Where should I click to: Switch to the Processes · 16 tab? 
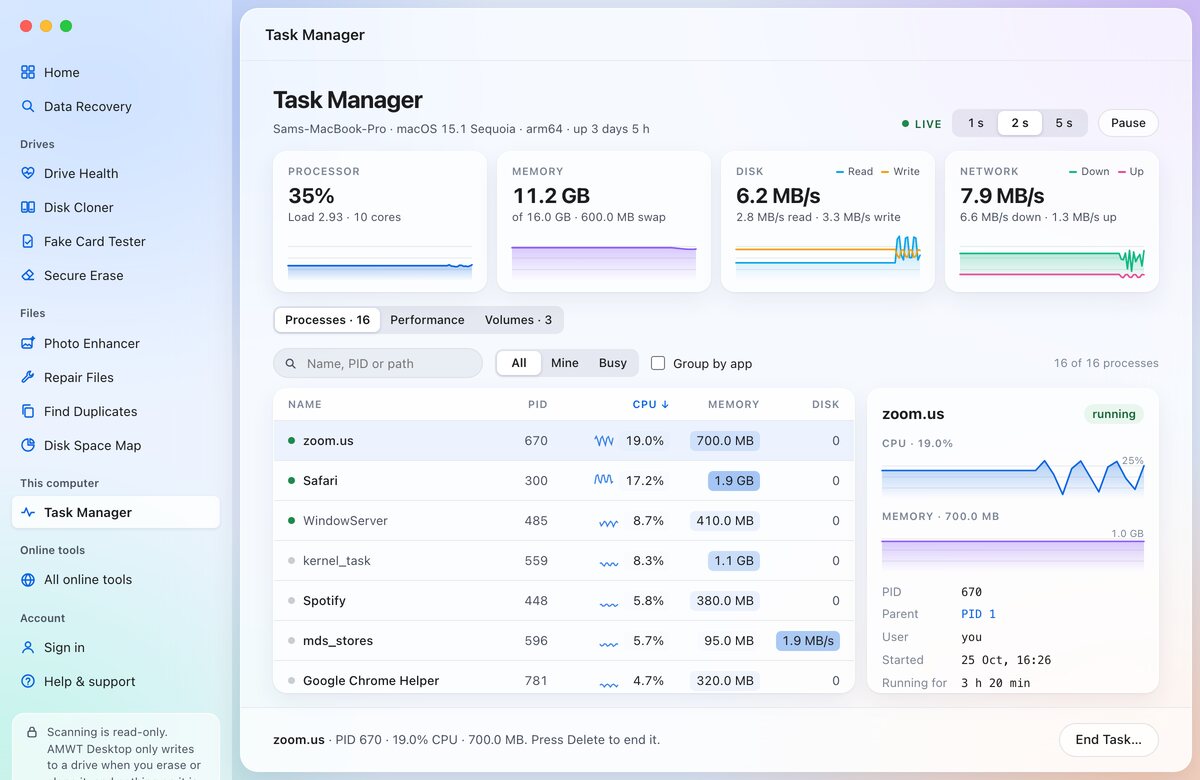click(x=327, y=320)
